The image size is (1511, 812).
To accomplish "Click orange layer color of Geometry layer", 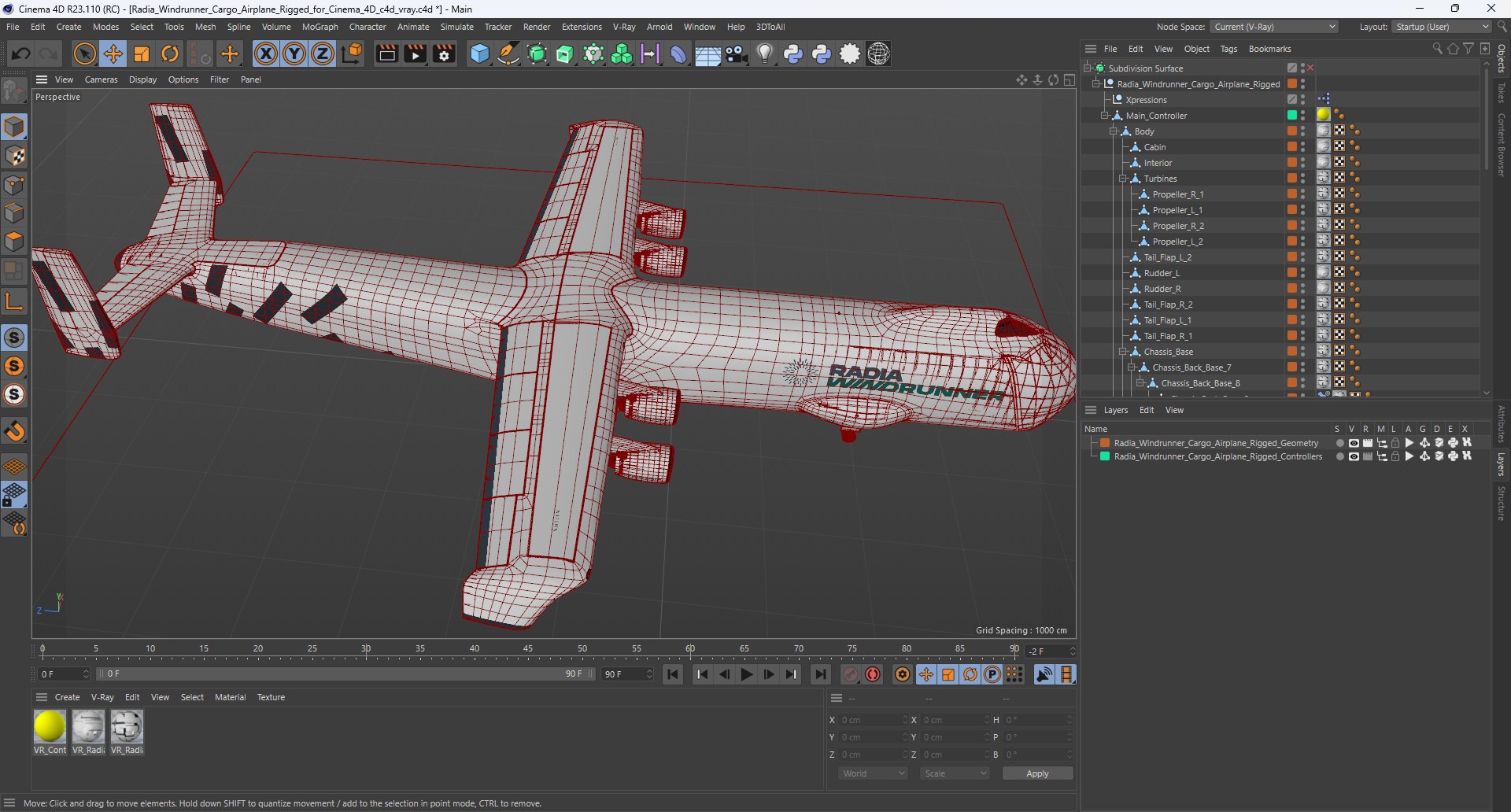I will 1105,443.
